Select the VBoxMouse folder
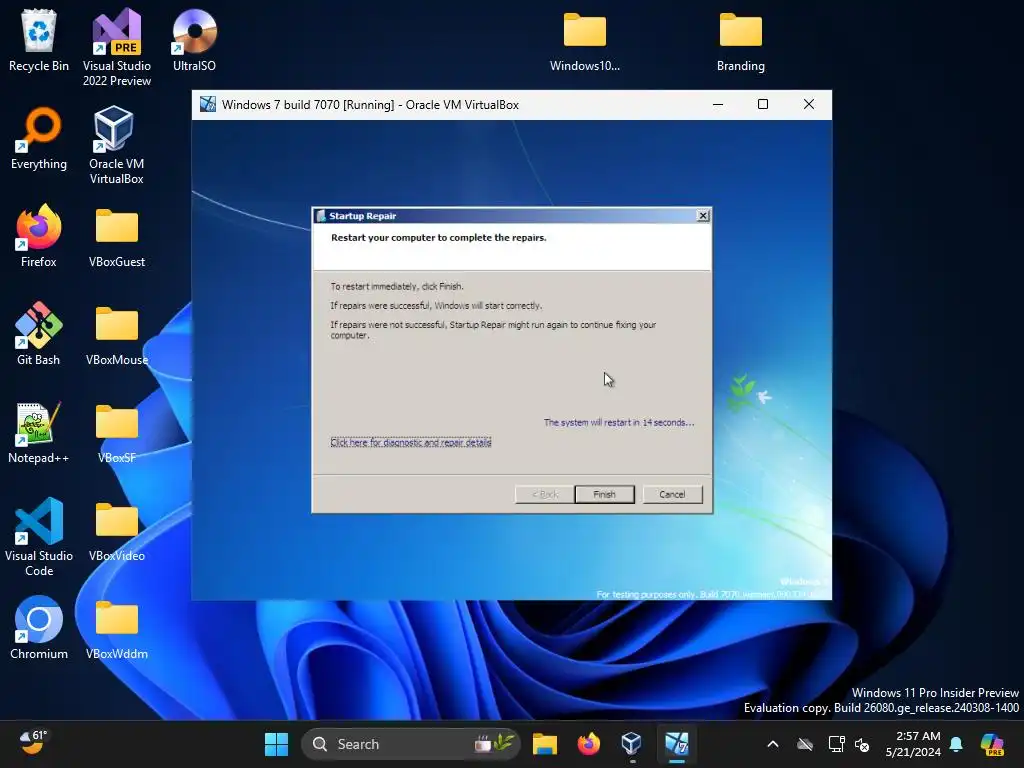This screenshot has height=768, width=1024. (116, 334)
